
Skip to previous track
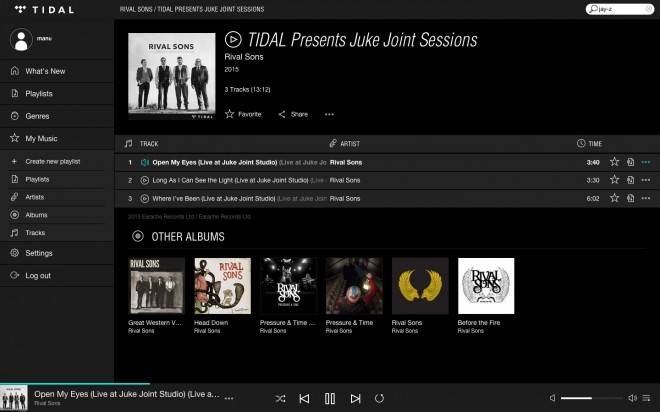[304, 398]
